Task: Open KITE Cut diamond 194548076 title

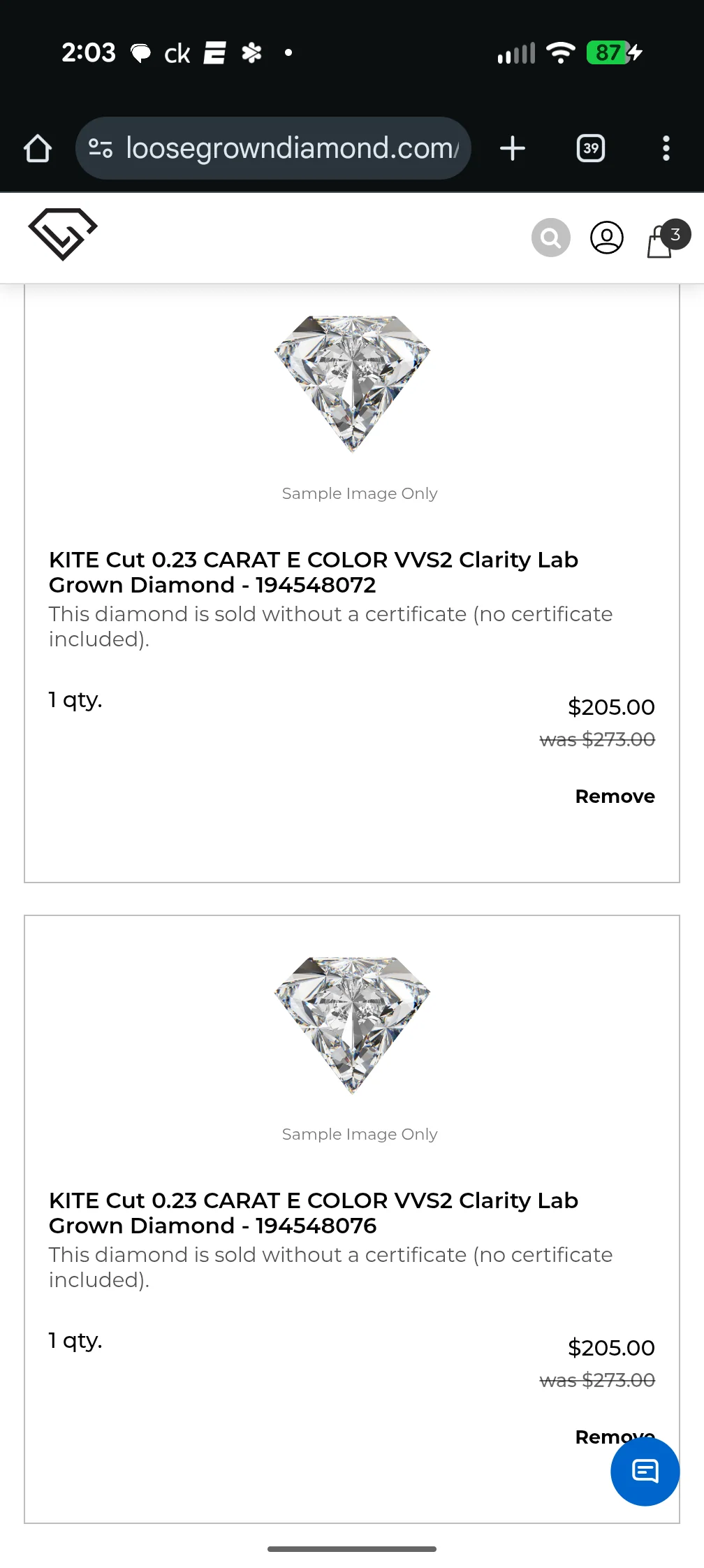Action: pyautogui.click(x=314, y=1213)
